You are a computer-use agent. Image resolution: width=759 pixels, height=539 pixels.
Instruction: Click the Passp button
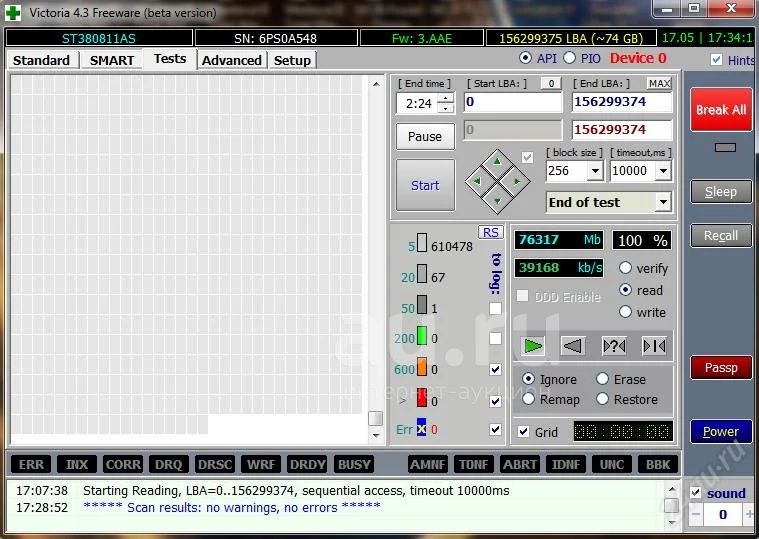(x=721, y=368)
